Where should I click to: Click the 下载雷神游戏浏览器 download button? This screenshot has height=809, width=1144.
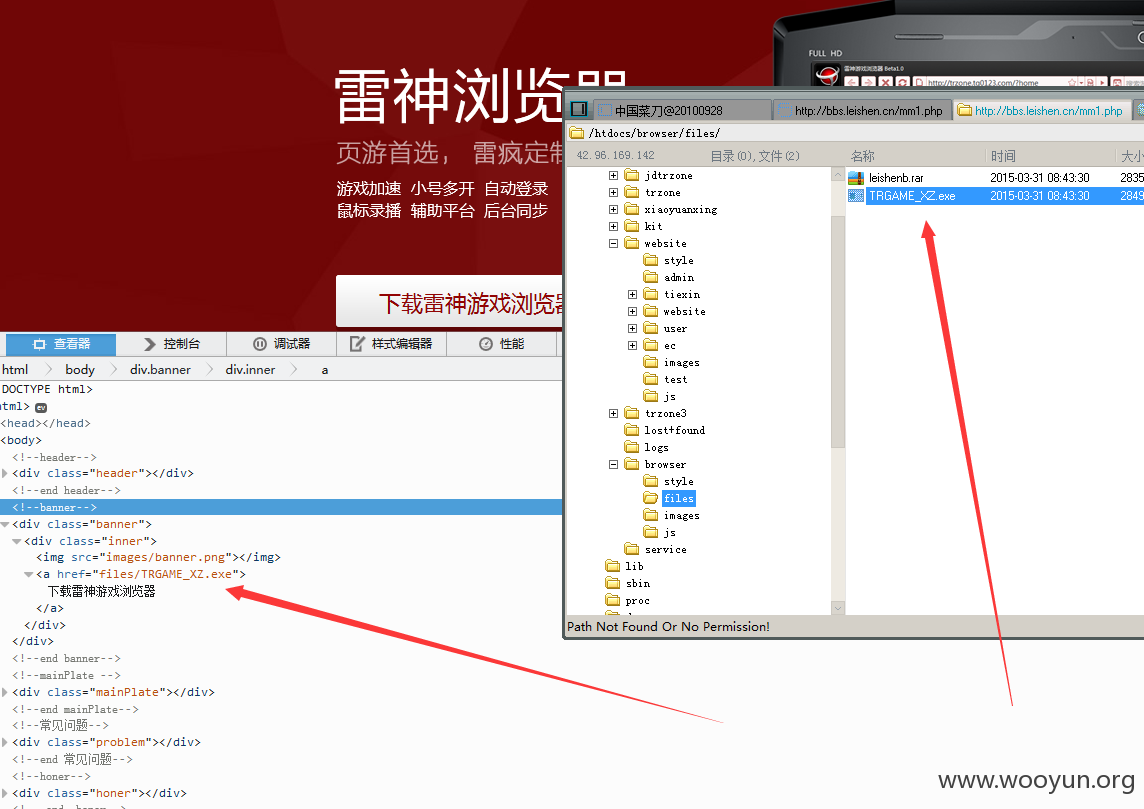coord(449,303)
